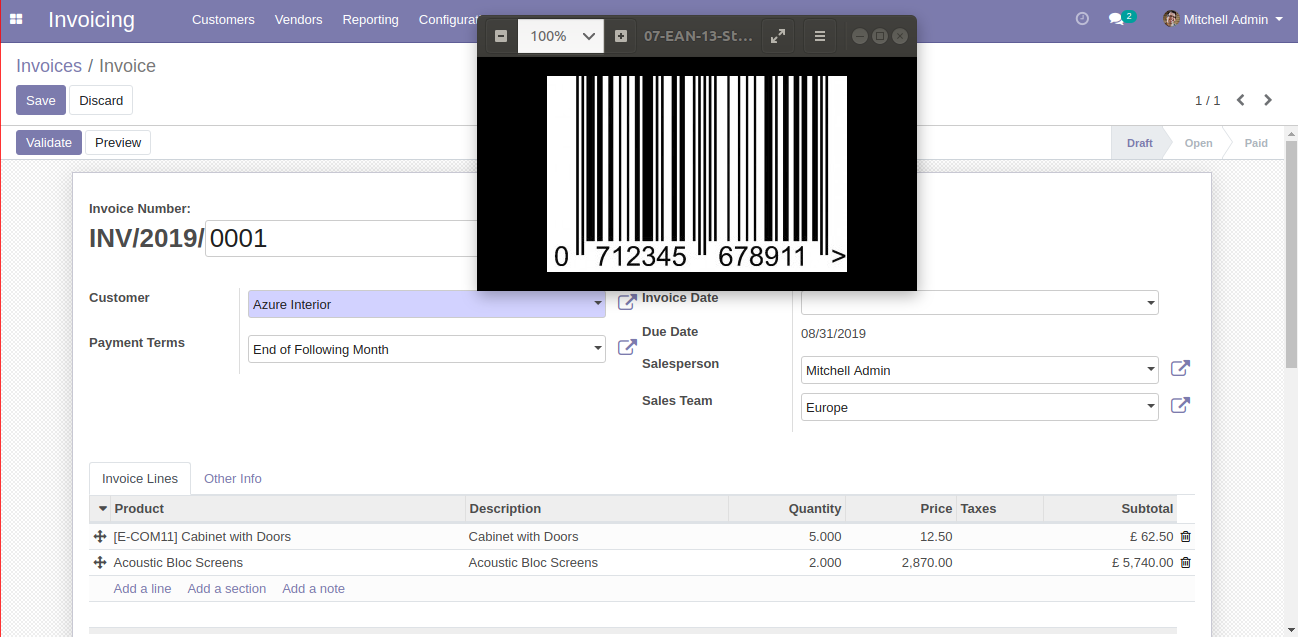Click the 5.000 quantity cell
This screenshot has height=637, width=1298.
point(787,537)
